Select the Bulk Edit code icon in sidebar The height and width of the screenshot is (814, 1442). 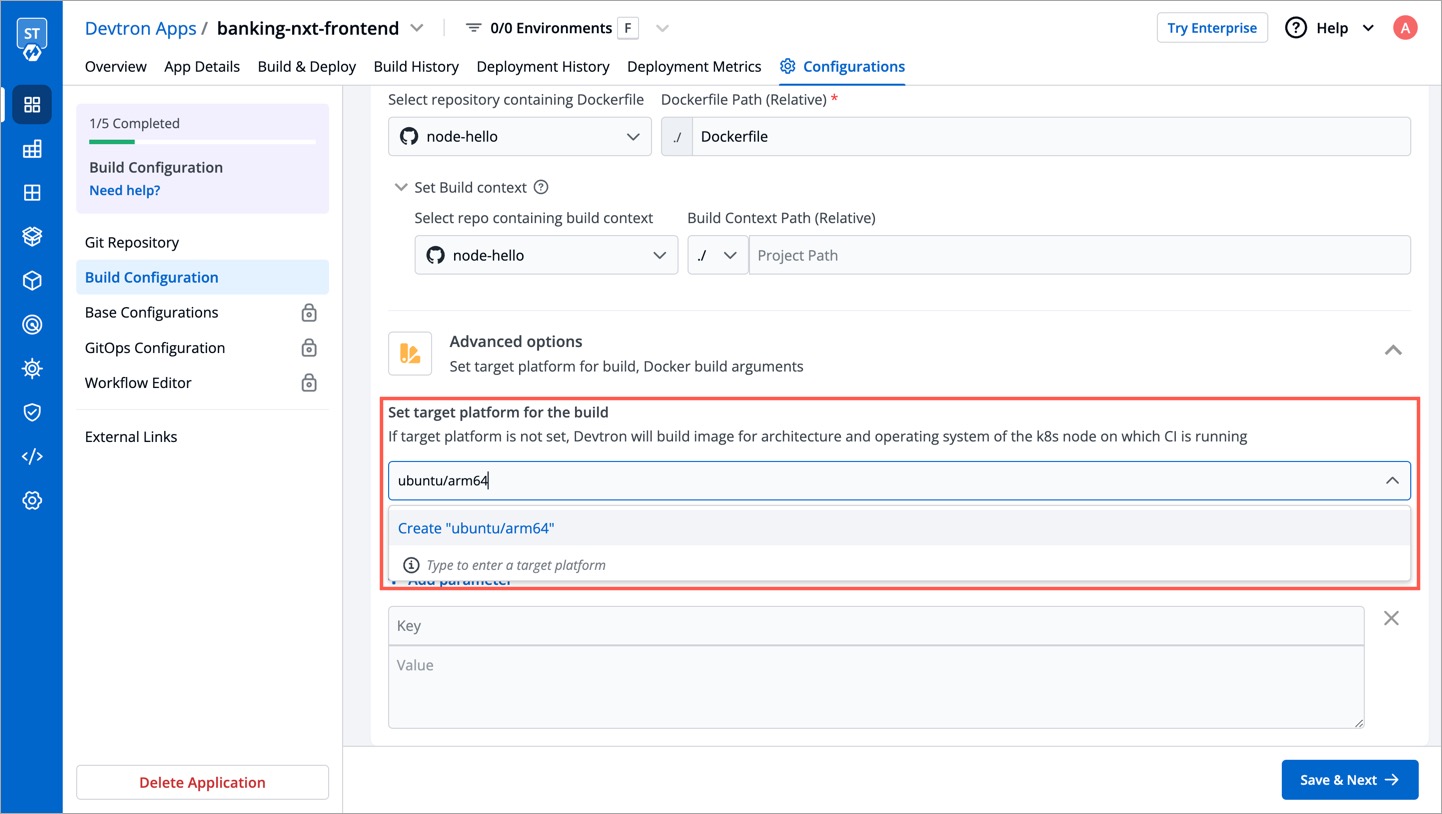click(x=32, y=456)
